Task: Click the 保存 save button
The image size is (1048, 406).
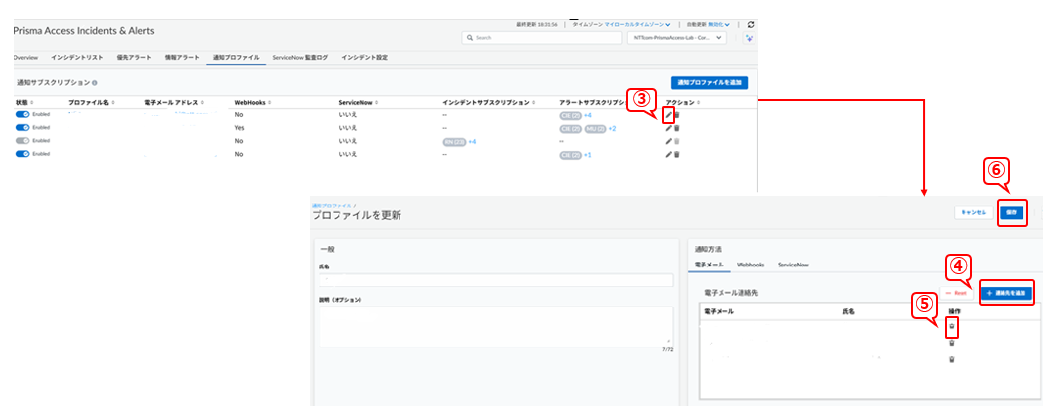Action: tap(1012, 212)
